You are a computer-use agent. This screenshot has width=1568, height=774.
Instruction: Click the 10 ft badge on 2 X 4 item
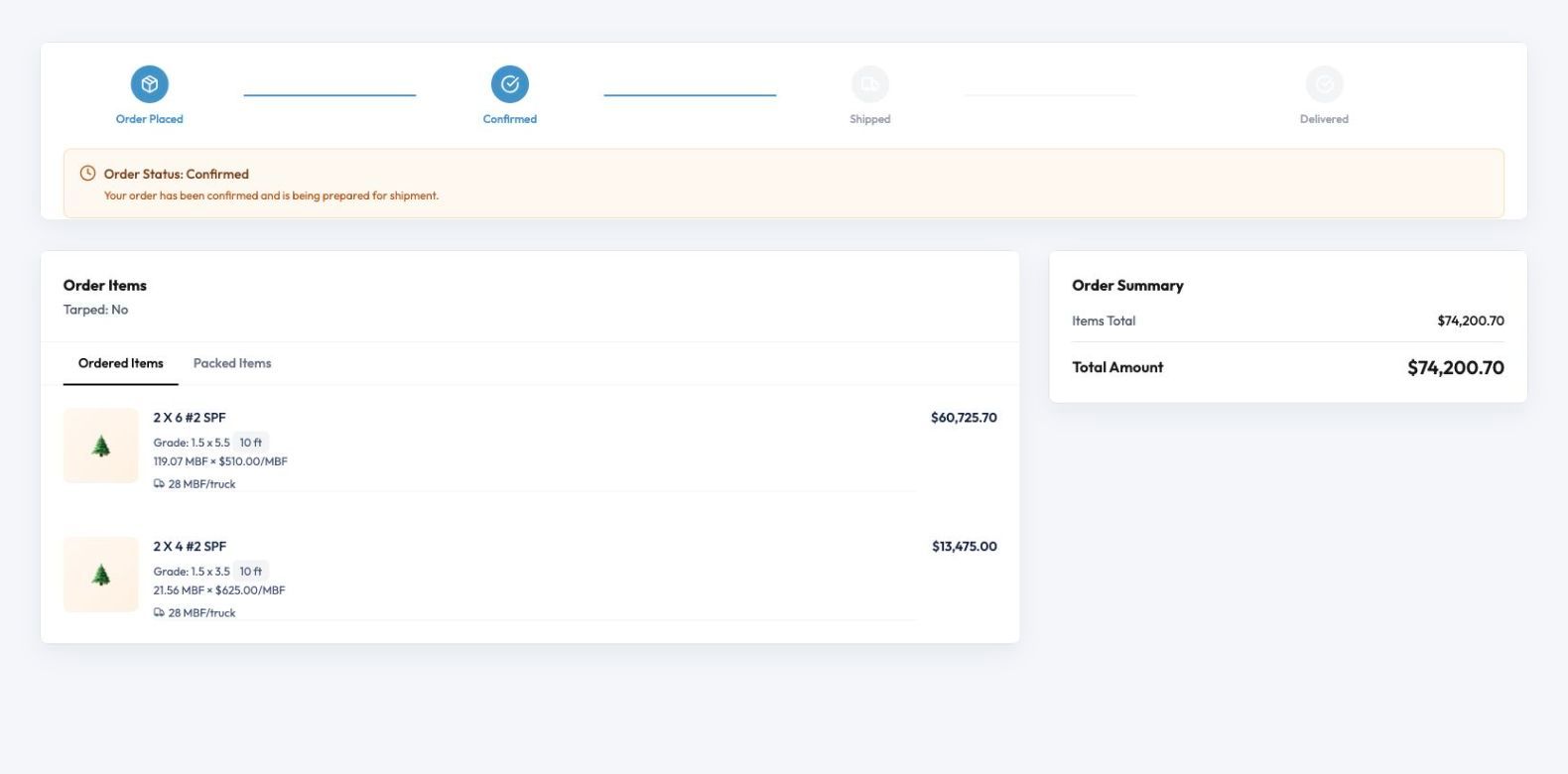pyautogui.click(x=251, y=572)
